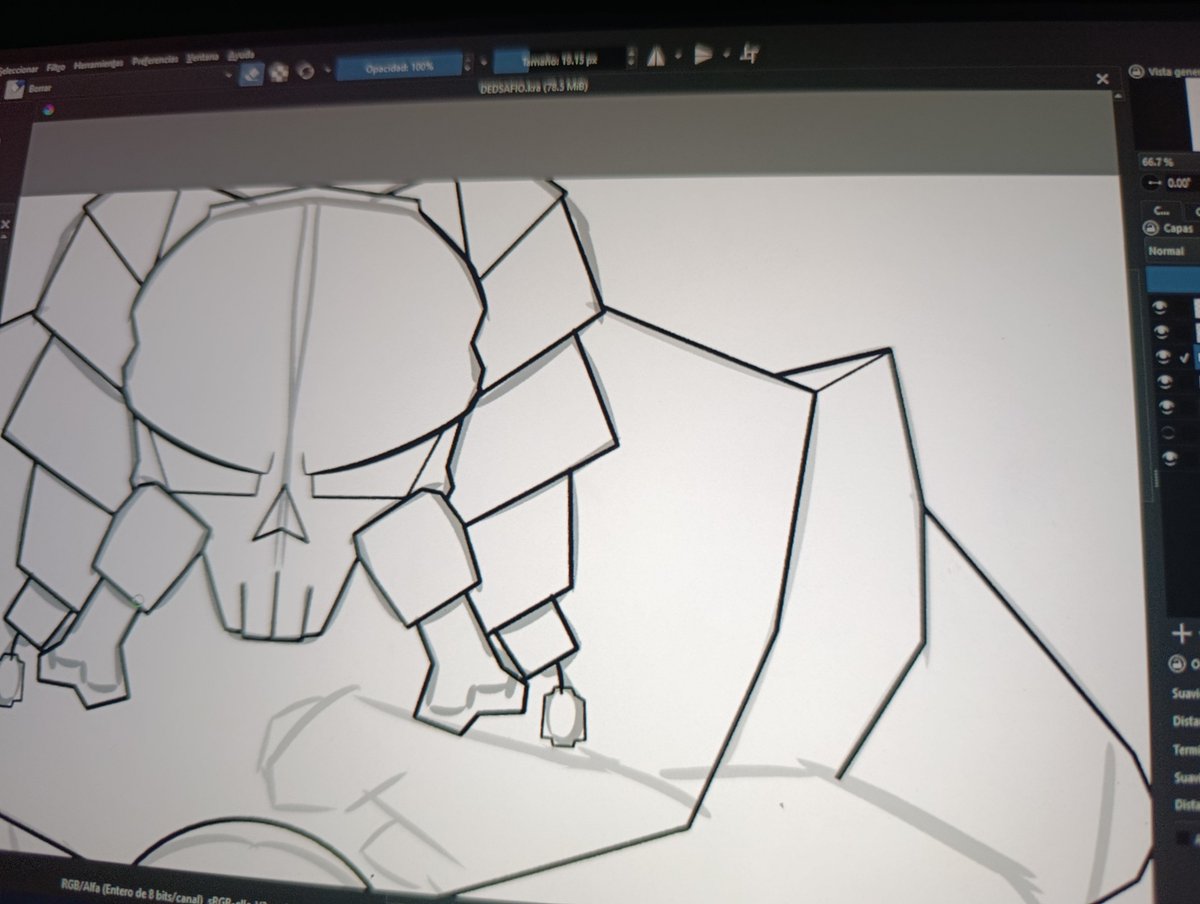Click the Vista general docker title

click(x=1173, y=72)
